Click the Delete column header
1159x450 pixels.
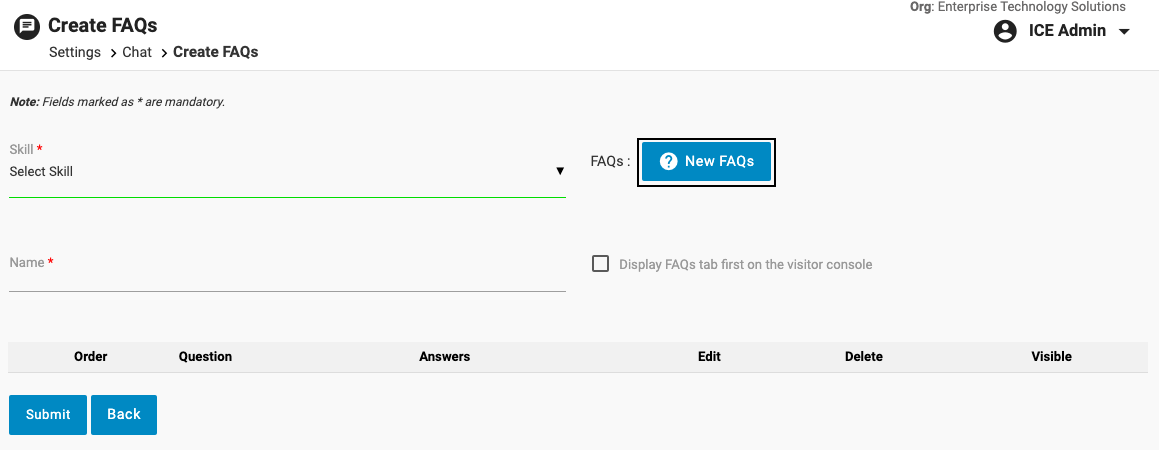tap(864, 356)
